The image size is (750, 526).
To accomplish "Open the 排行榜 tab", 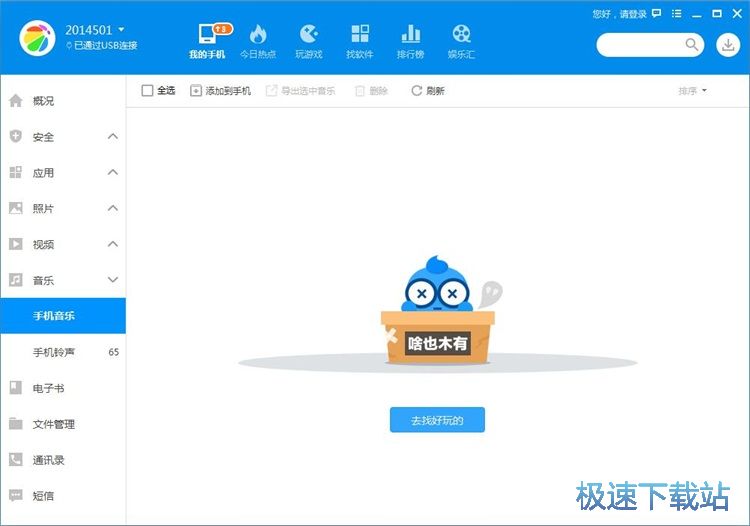I will tap(410, 42).
